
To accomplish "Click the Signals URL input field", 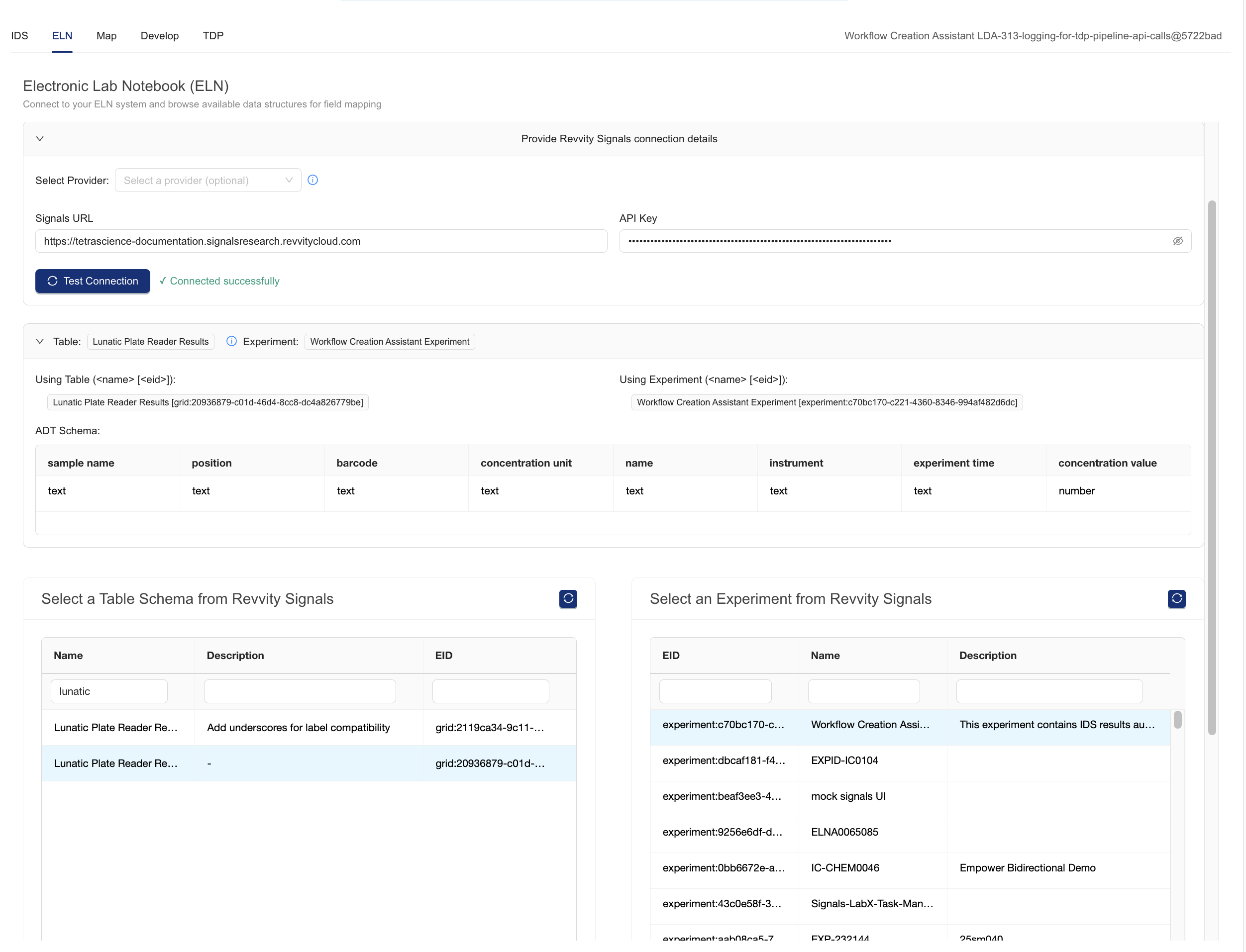I will [x=321, y=241].
